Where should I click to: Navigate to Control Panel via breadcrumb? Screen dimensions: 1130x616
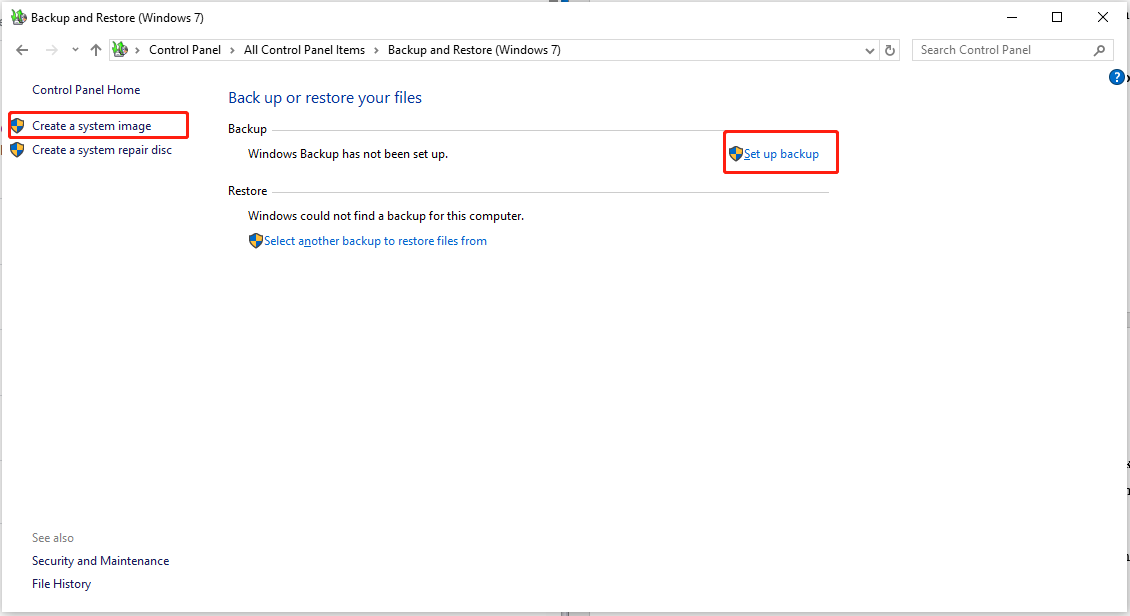point(185,49)
